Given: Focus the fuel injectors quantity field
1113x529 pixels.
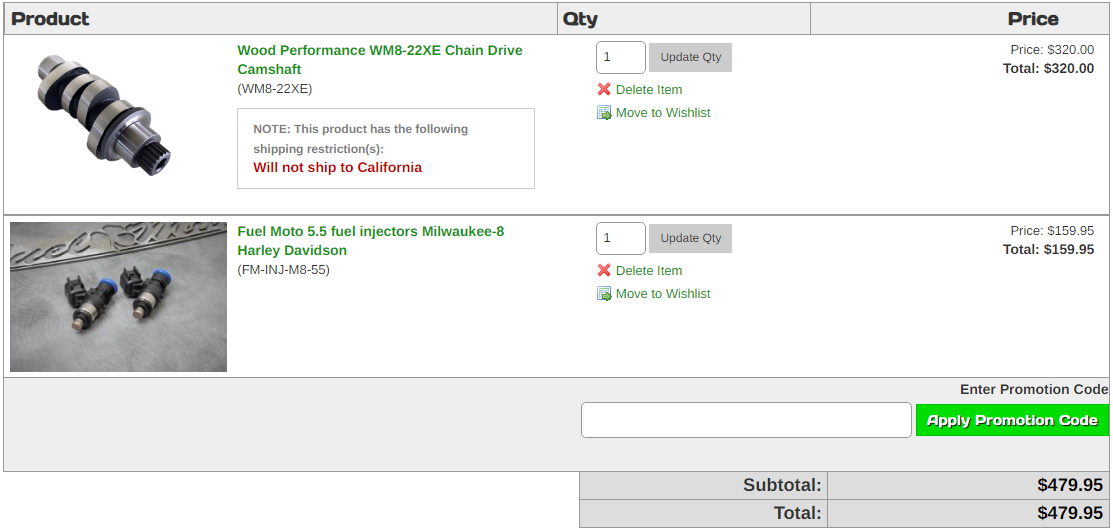Looking at the screenshot, I should point(620,238).
